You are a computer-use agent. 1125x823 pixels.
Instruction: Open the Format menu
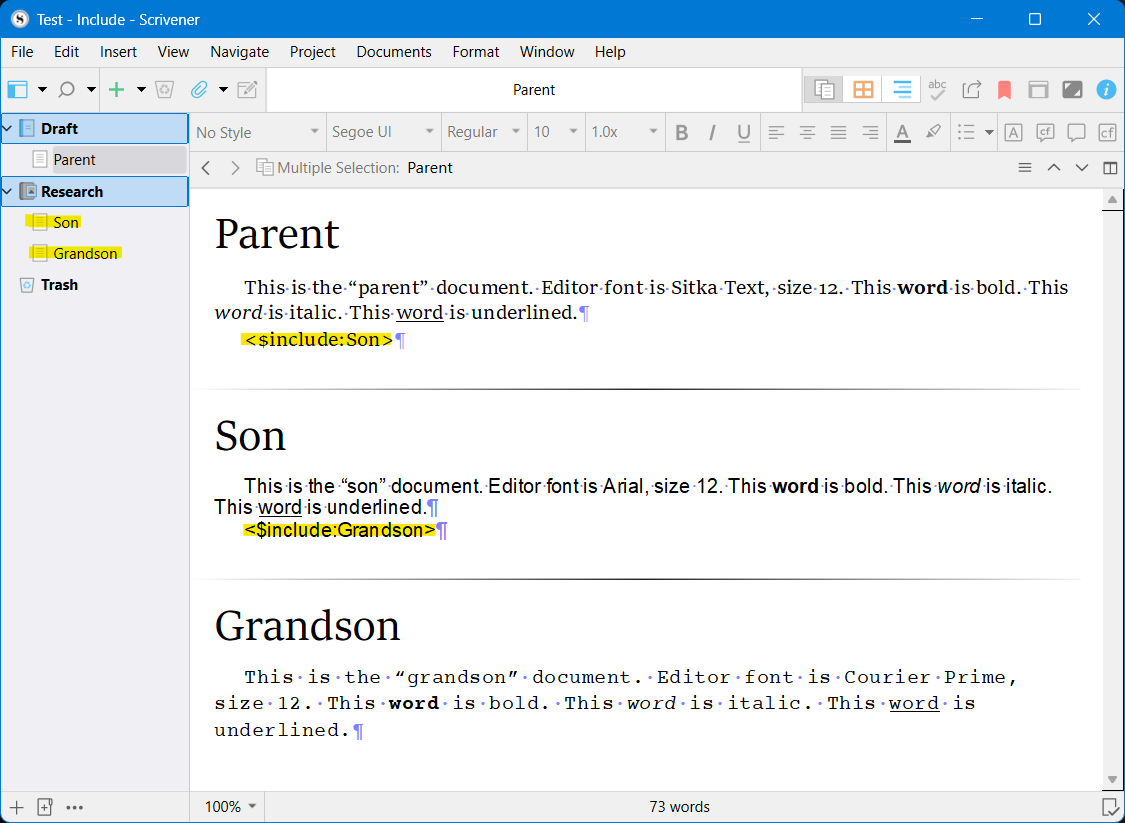[475, 51]
